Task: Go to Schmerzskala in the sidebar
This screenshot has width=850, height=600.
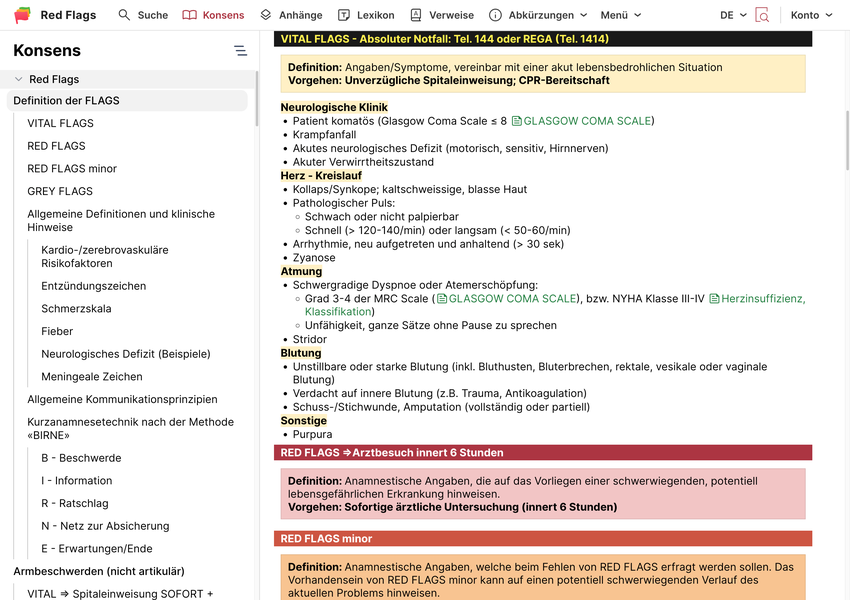Action: (x=76, y=309)
